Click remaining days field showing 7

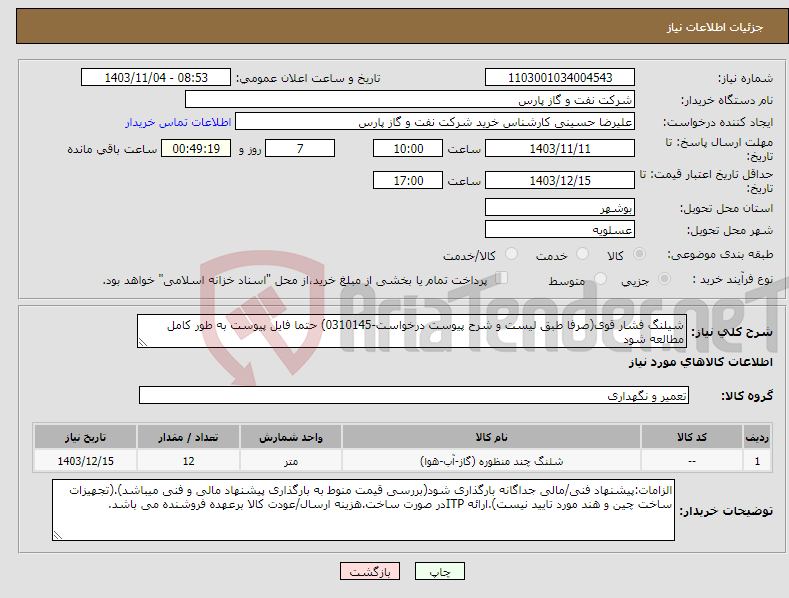click(300, 148)
